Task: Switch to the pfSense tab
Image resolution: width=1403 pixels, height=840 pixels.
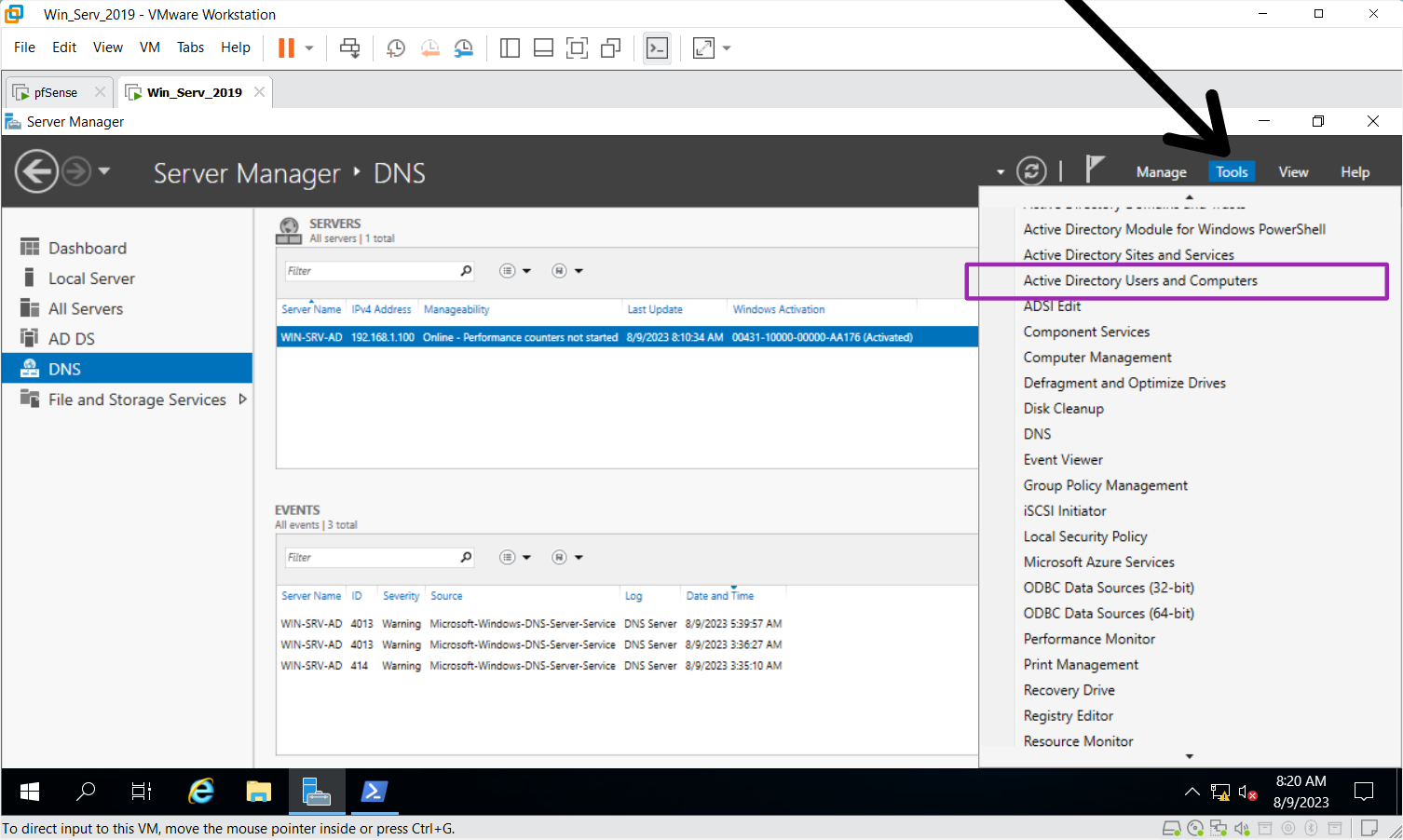Action: coord(56,92)
